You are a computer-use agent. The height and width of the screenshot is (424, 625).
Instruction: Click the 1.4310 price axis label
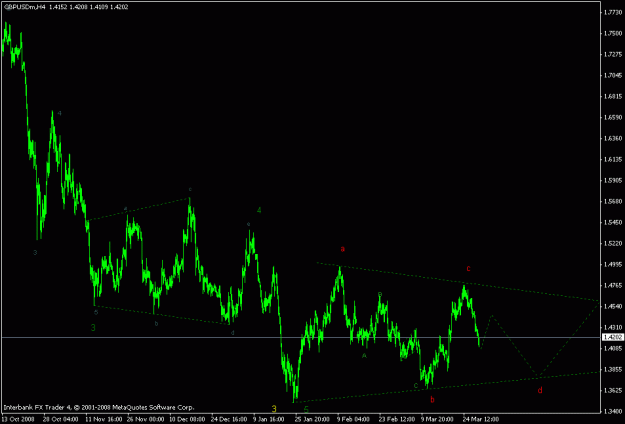pyautogui.click(x=612, y=328)
